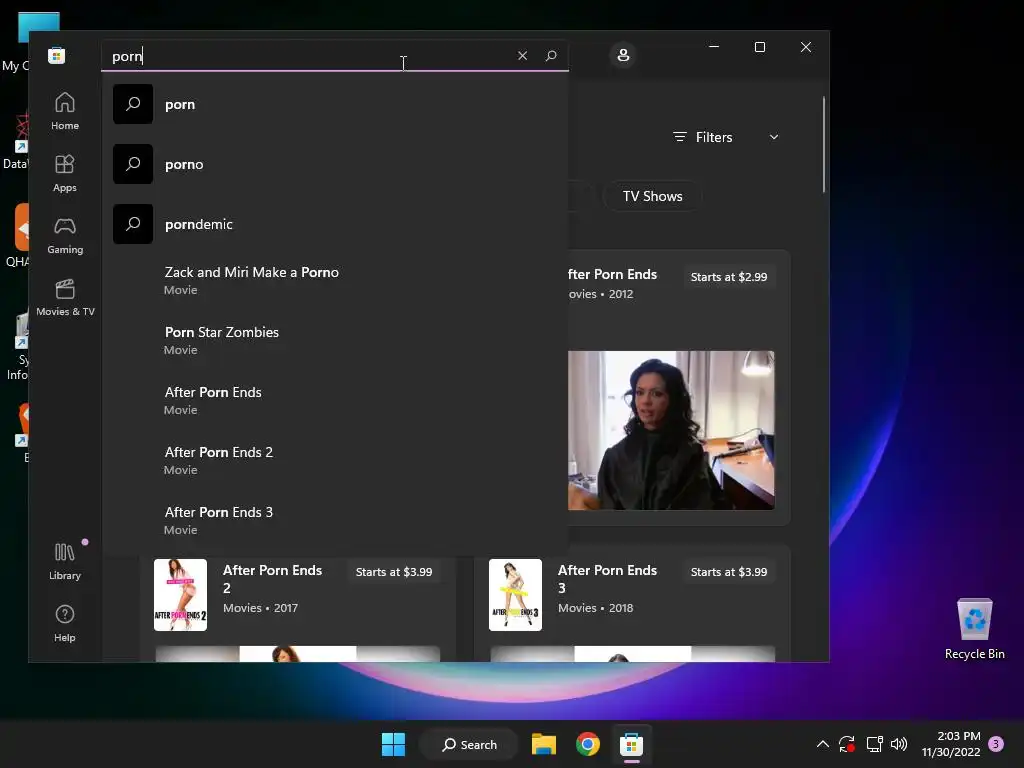Select 'Zack and Miri Make a Porno' suggestion
Viewport: 1024px width, 768px height.
pyautogui.click(x=335, y=280)
